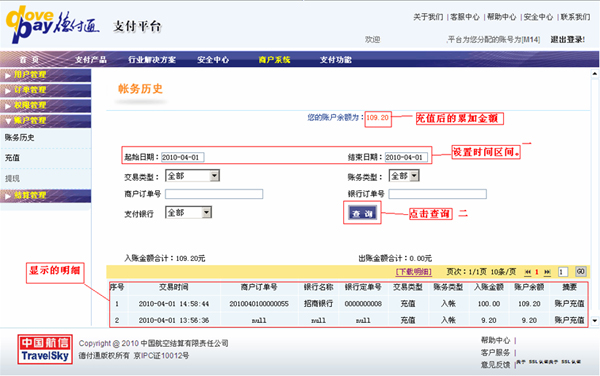Click the Dovepay logo

pyautogui.click(x=52, y=24)
